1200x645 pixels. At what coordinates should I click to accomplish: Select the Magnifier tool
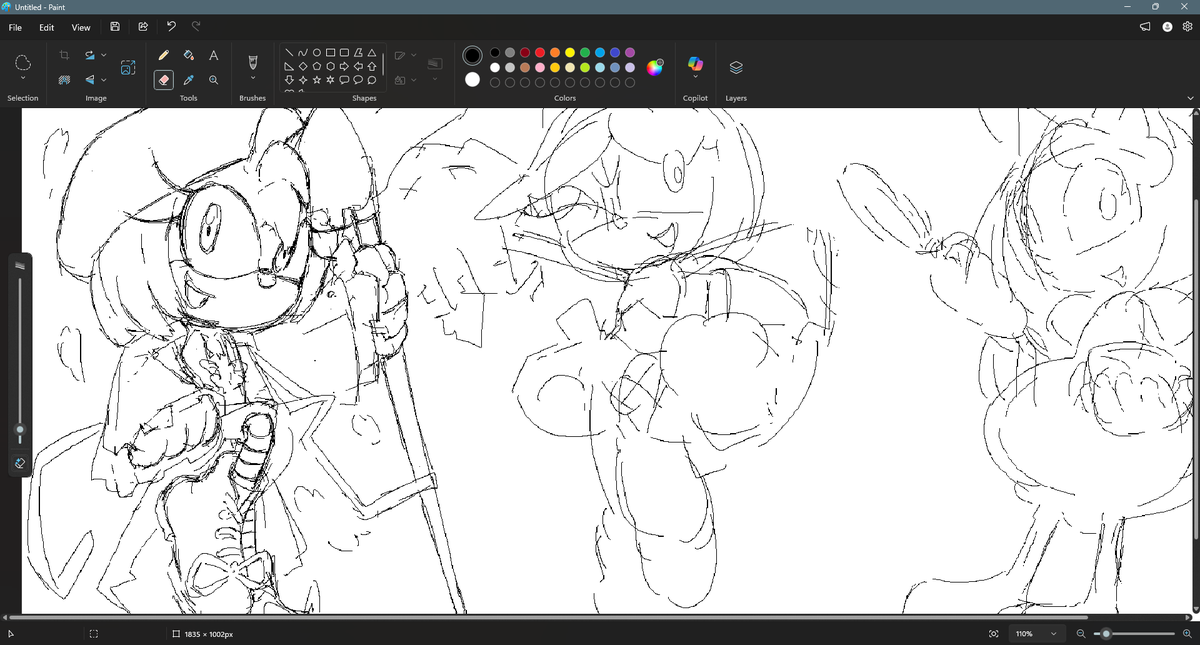coord(214,80)
